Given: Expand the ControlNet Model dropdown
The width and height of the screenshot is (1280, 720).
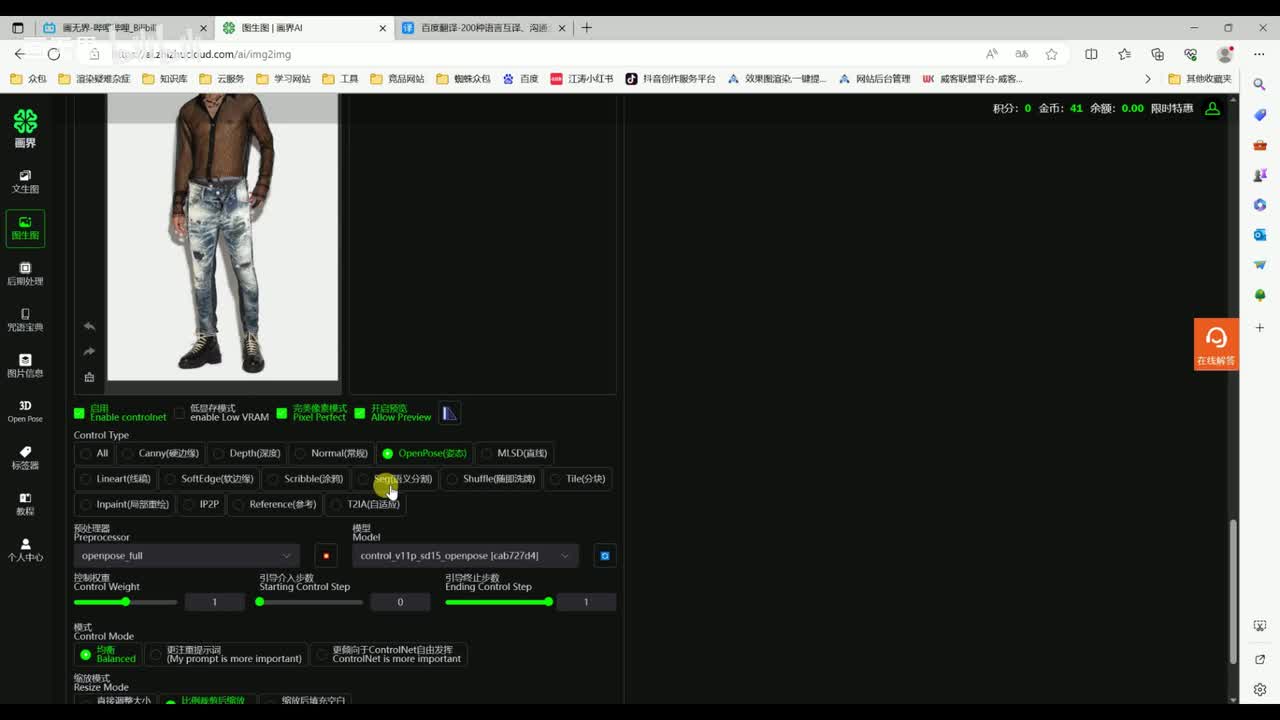Looking at the screenshot, I should tap(464, 556).
